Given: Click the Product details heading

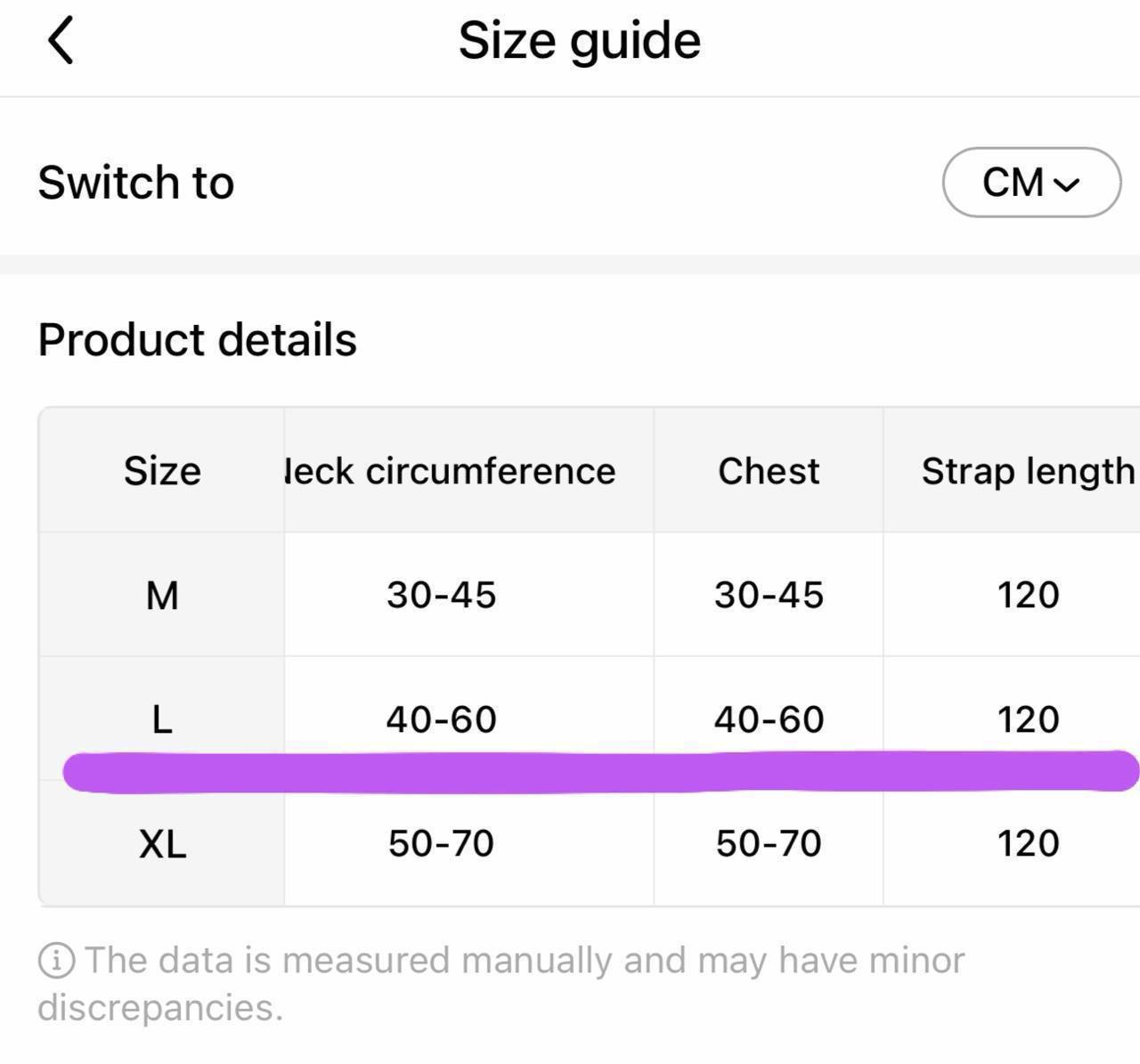Looking at the screenshot, I should 197,339.
